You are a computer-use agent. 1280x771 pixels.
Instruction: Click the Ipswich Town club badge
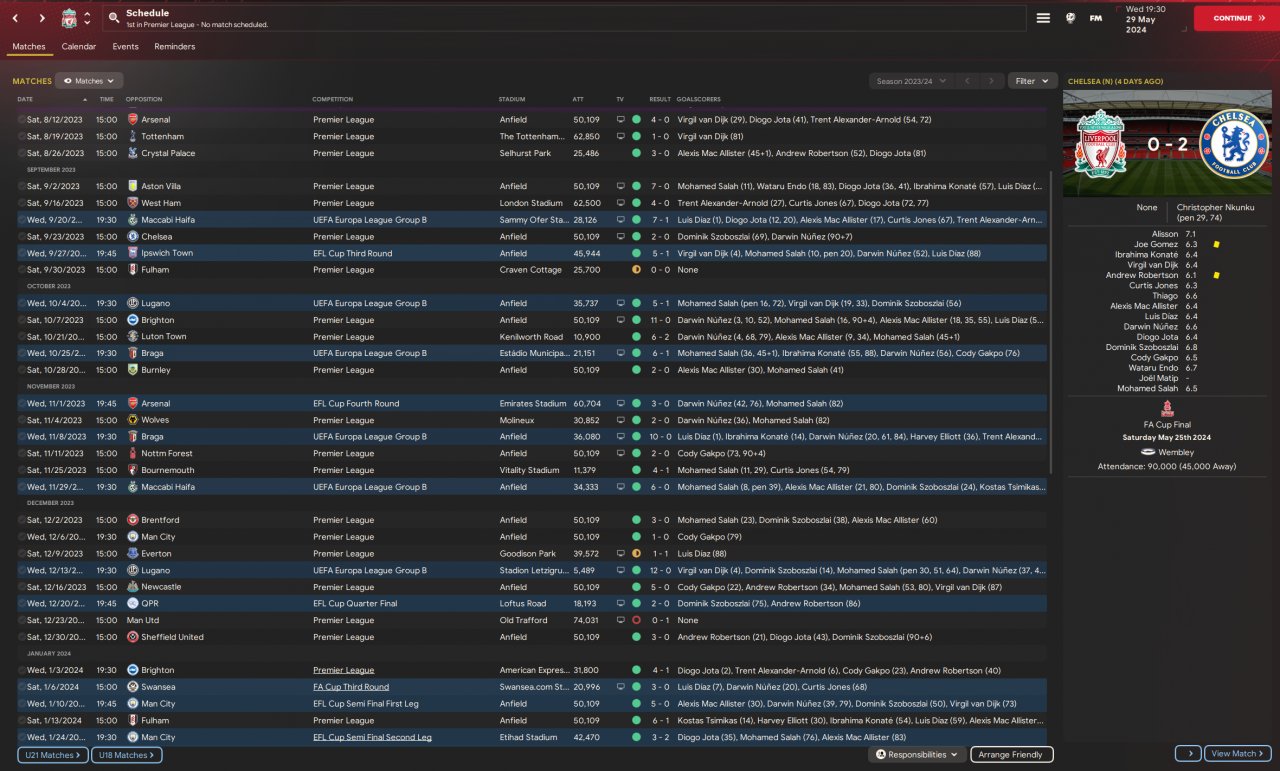(x=133, y=253)
